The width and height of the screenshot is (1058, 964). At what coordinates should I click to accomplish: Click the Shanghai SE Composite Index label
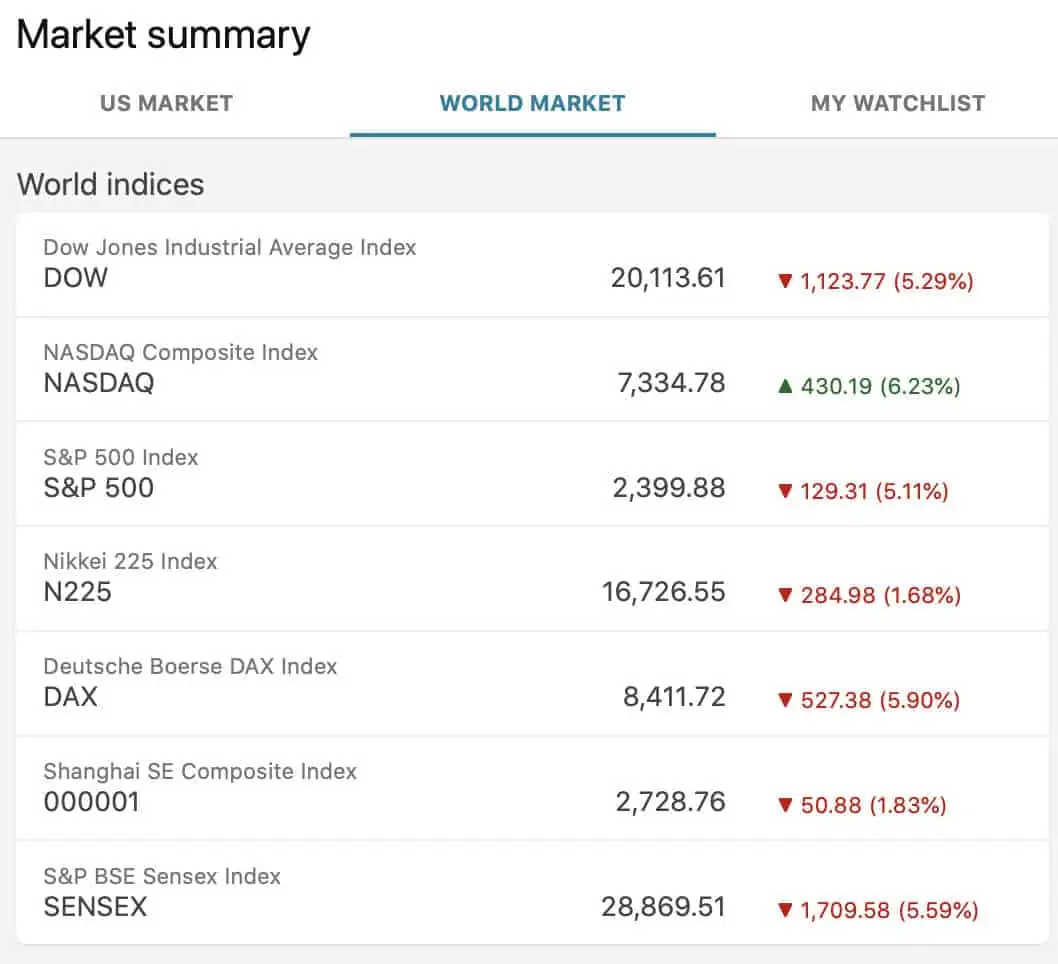click(x=200, y=771)
